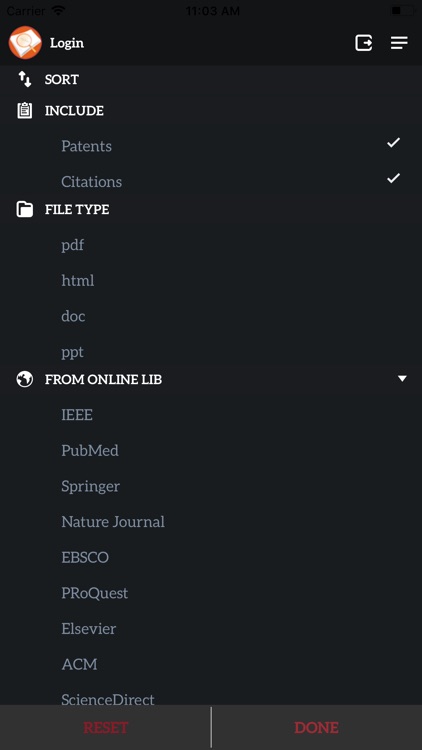This screenshot has width=422, height=750.
Task: Tap the DONE button
Action: [317, 728]
